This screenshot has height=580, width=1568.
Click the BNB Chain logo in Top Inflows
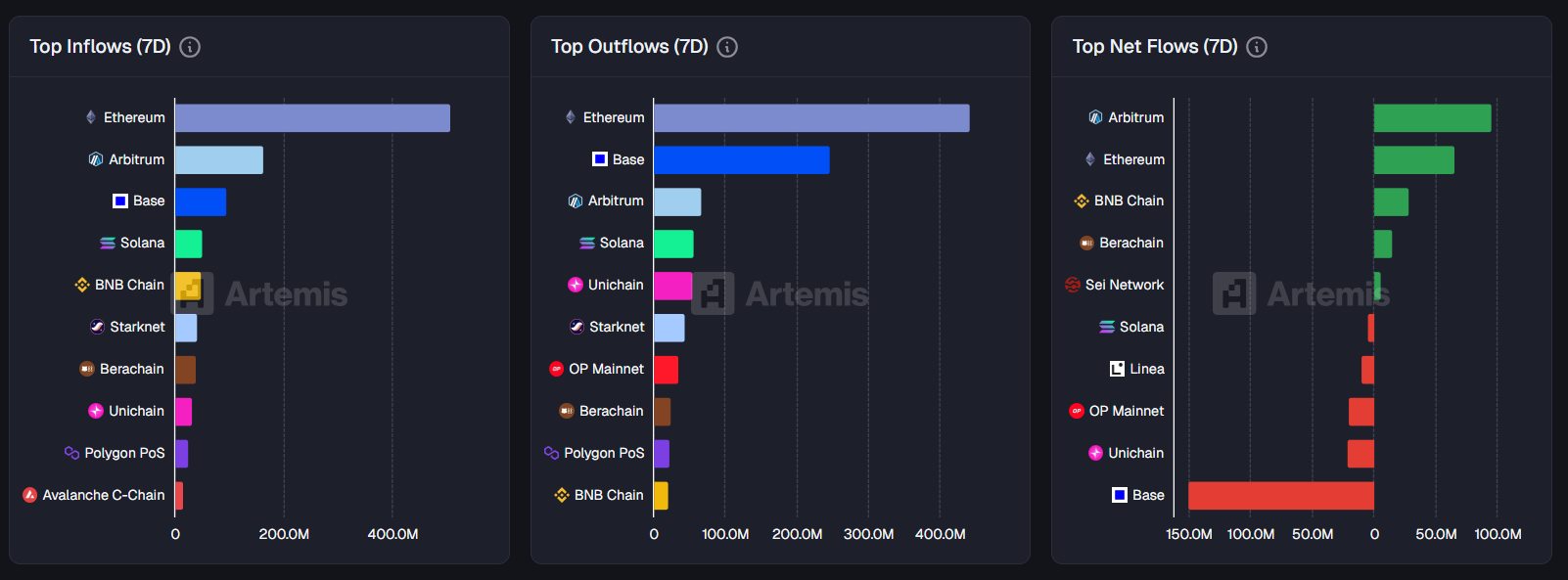tap(82, 285)
